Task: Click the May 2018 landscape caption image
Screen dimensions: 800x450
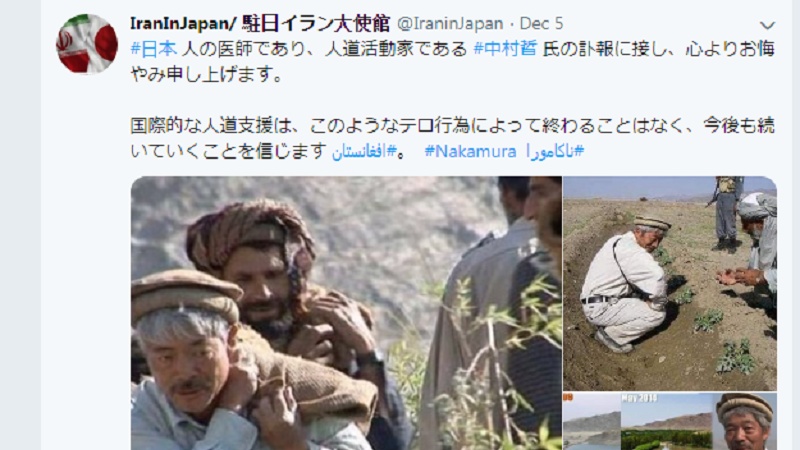Action: coord(666,421)
